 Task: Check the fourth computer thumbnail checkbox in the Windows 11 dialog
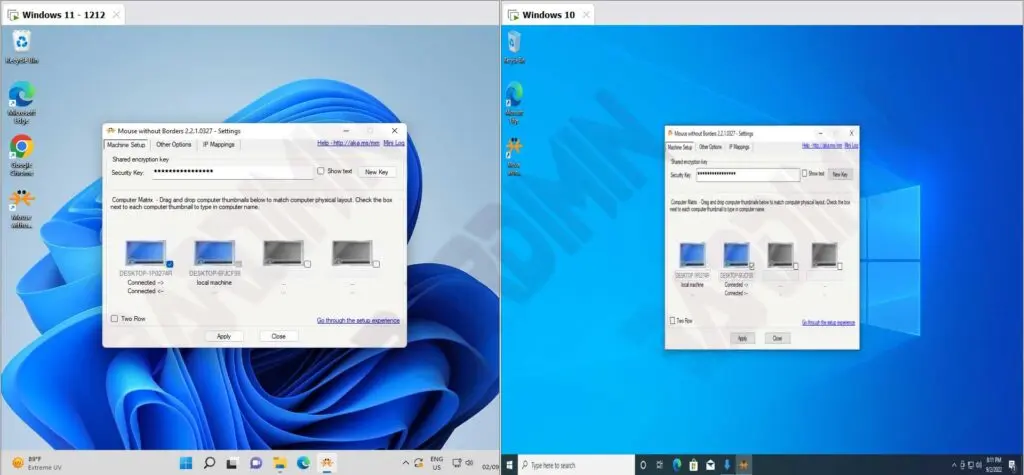pyautogui.click(x=376, y=264)
